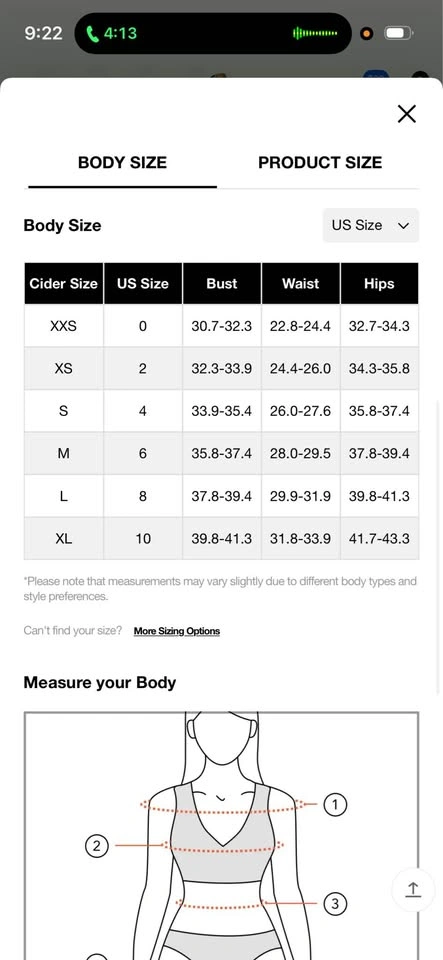Tap the battery icon in the status bar
This screenshot has width=443, height=960.
(398, 33)
